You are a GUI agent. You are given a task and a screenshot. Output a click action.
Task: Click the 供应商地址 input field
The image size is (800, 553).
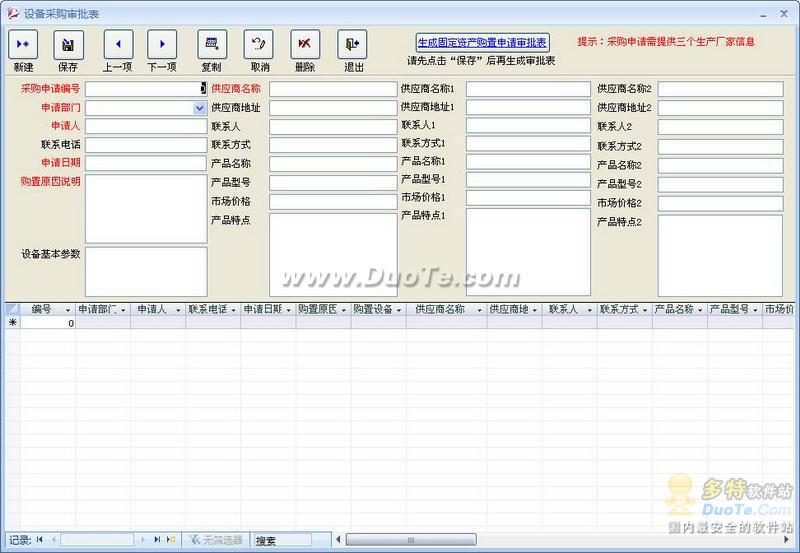(333, 108)
